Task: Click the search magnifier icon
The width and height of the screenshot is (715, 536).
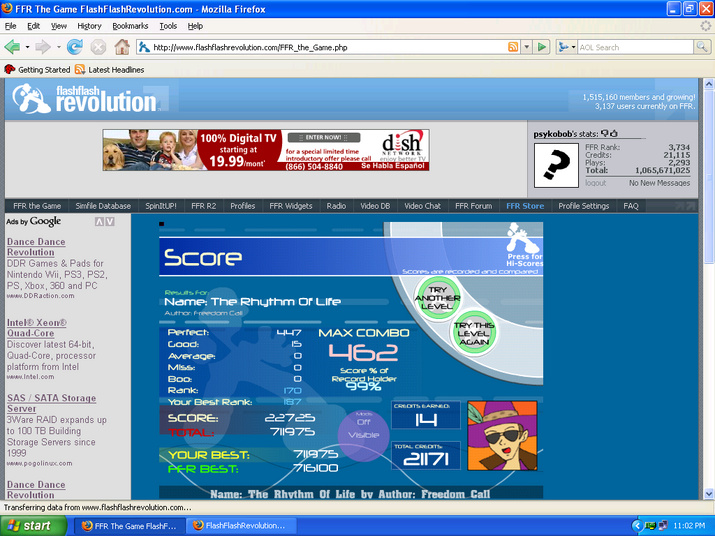Action: pyautogui.click(x=701, y=47)
